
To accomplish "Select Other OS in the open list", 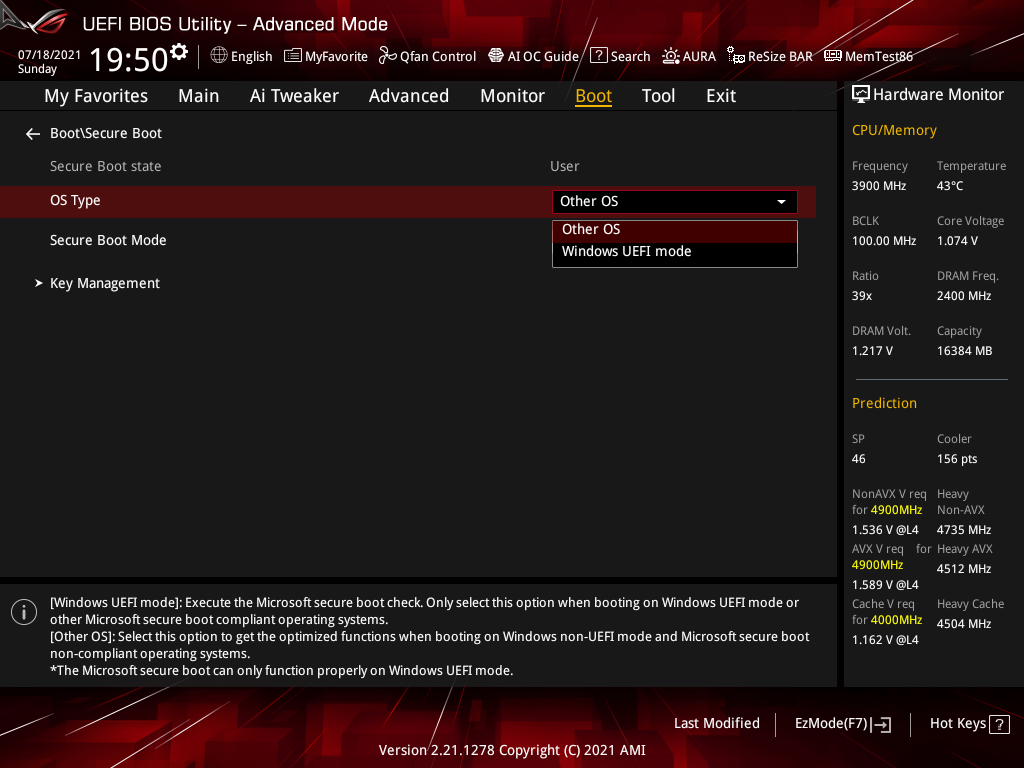I will [x=590, y=229].
